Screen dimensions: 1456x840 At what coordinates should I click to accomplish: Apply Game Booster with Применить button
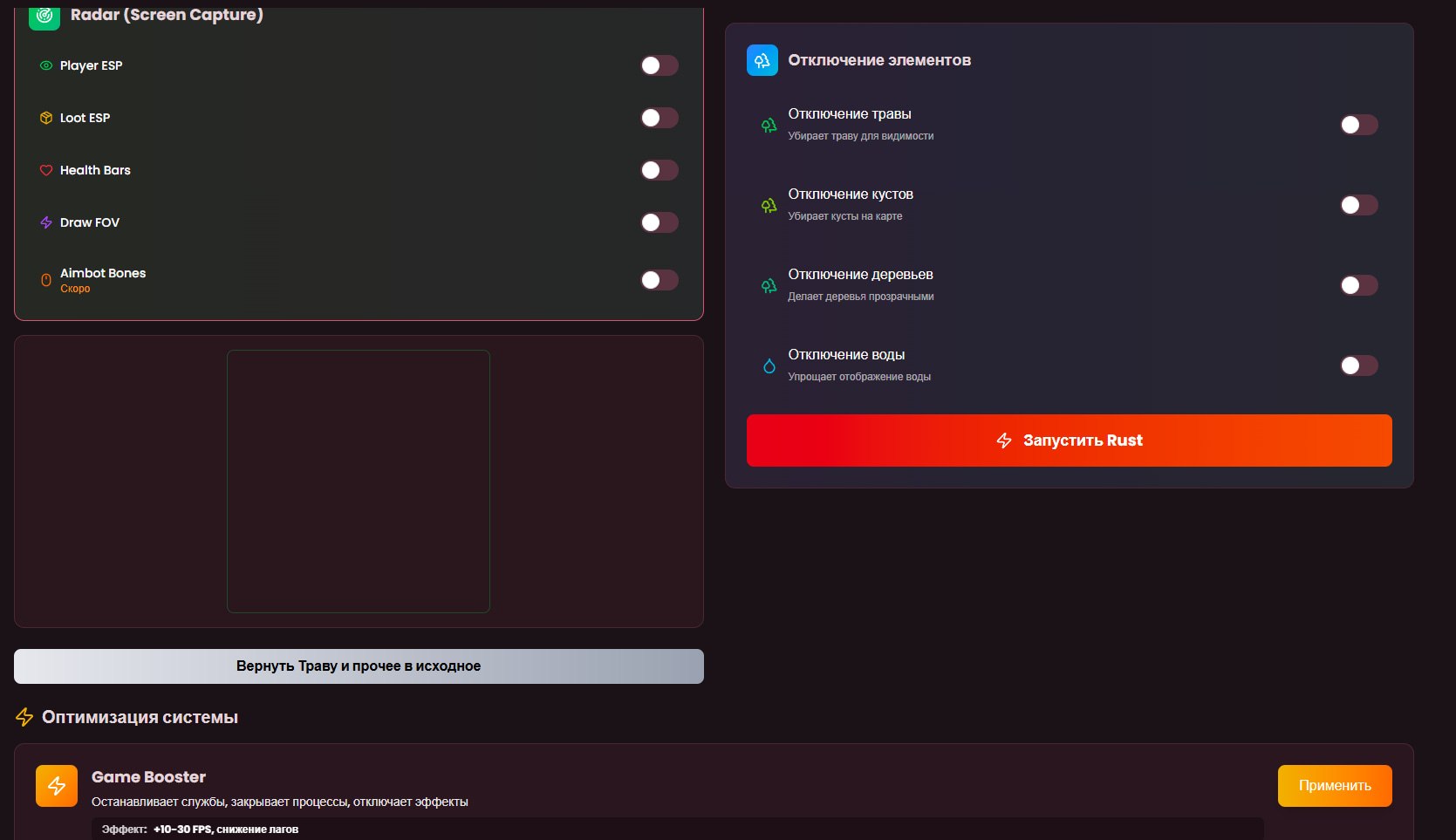coord(1335,786)
